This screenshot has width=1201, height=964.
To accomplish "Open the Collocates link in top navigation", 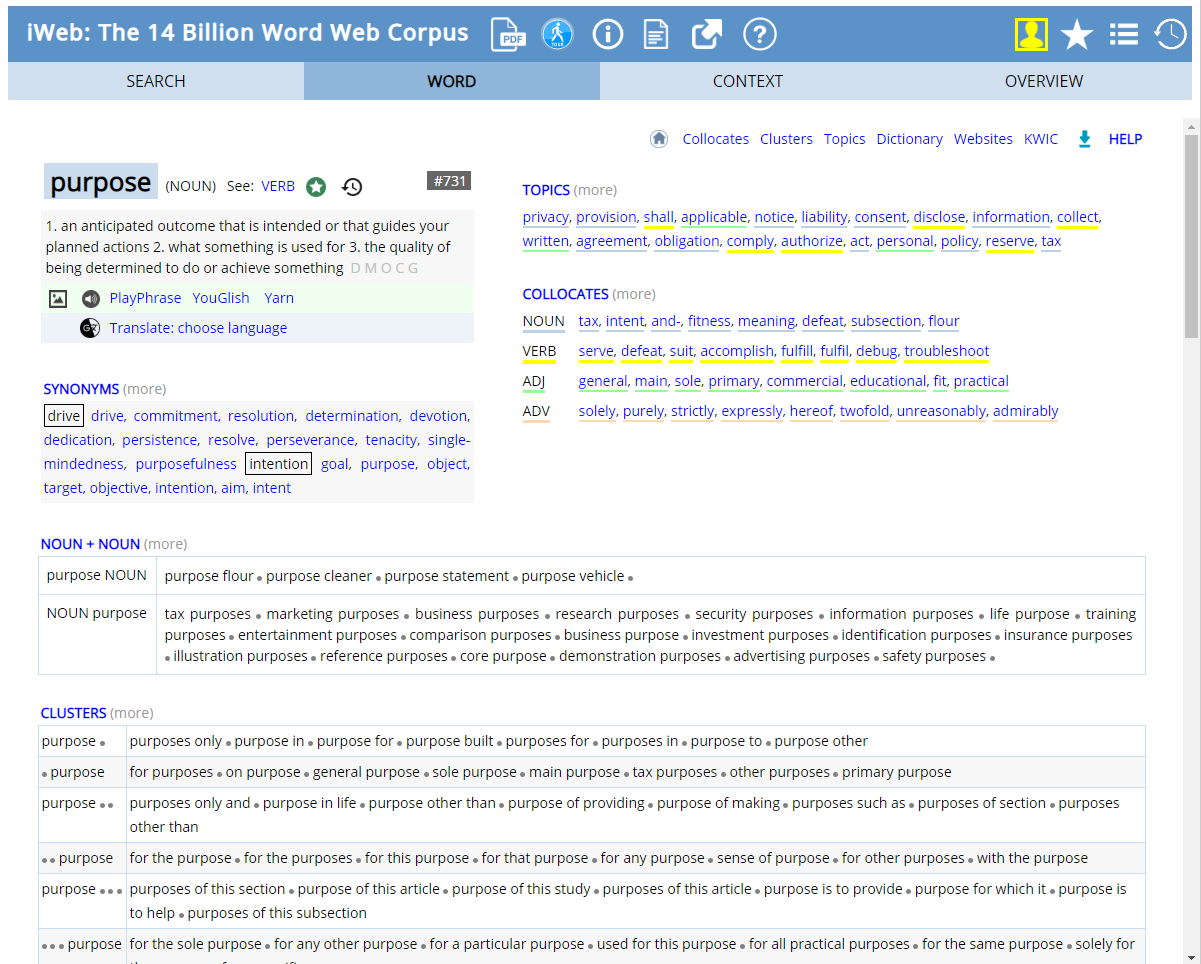I will (x=716, y=139).
